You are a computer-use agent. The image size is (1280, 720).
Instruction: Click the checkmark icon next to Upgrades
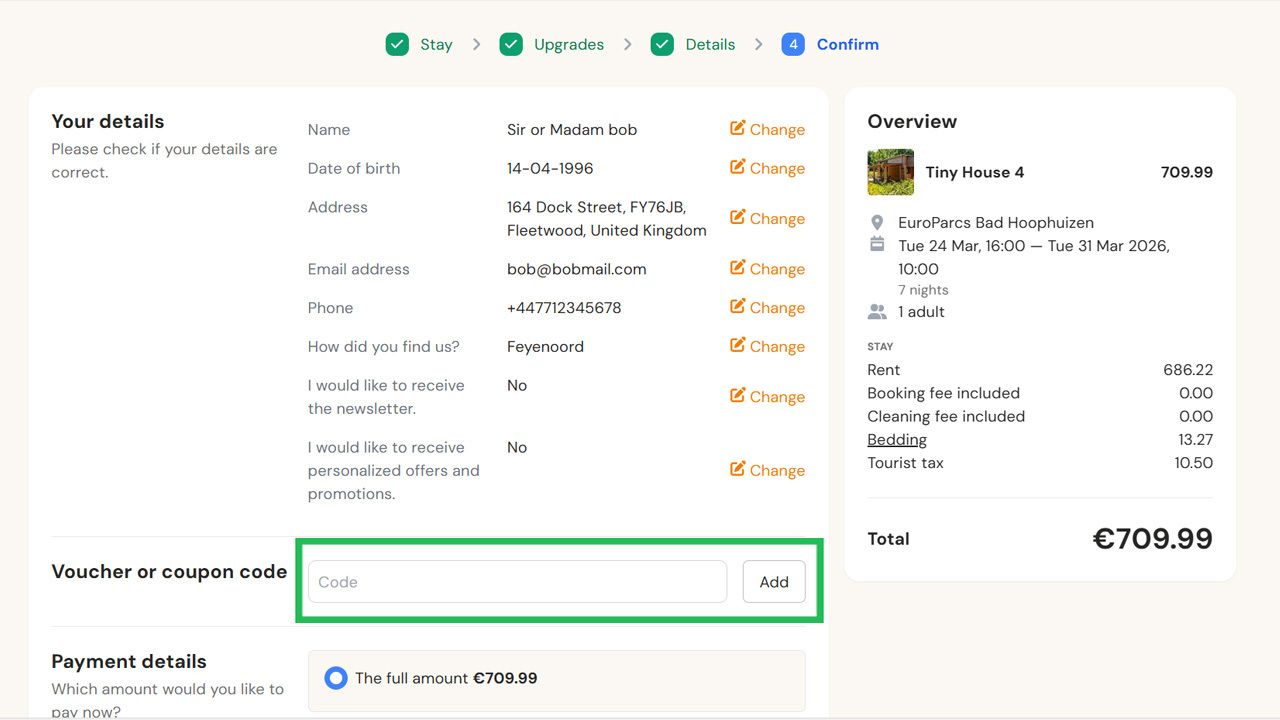[511, 44]
